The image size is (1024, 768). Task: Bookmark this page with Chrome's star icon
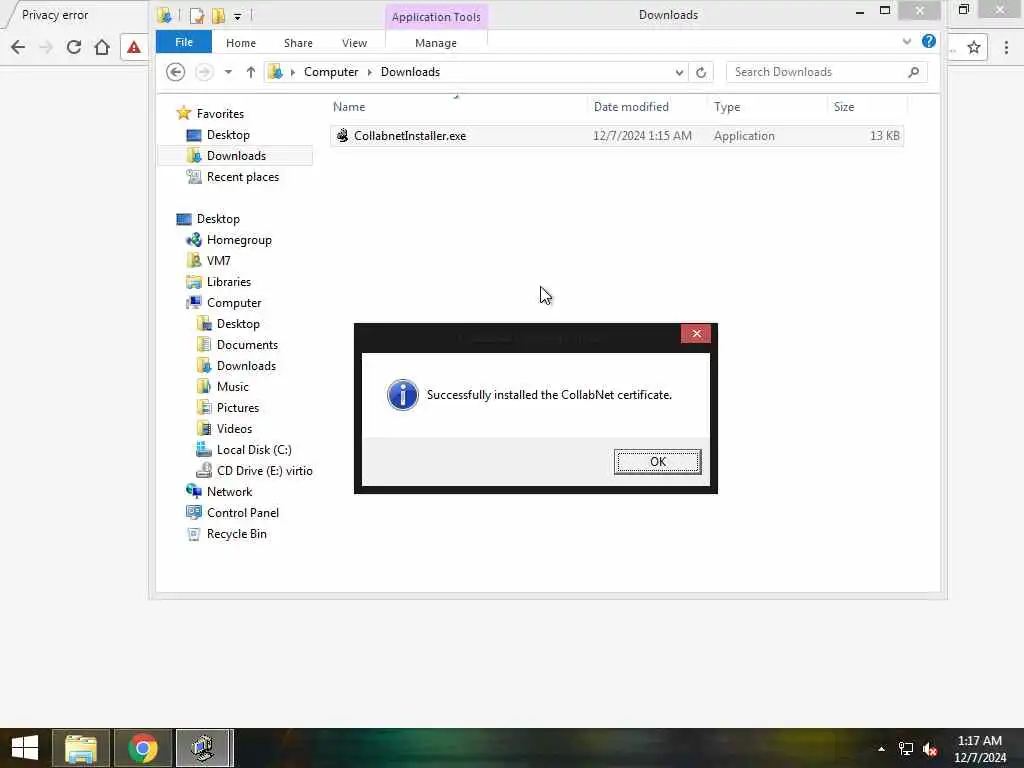click(x=974, y=47)
